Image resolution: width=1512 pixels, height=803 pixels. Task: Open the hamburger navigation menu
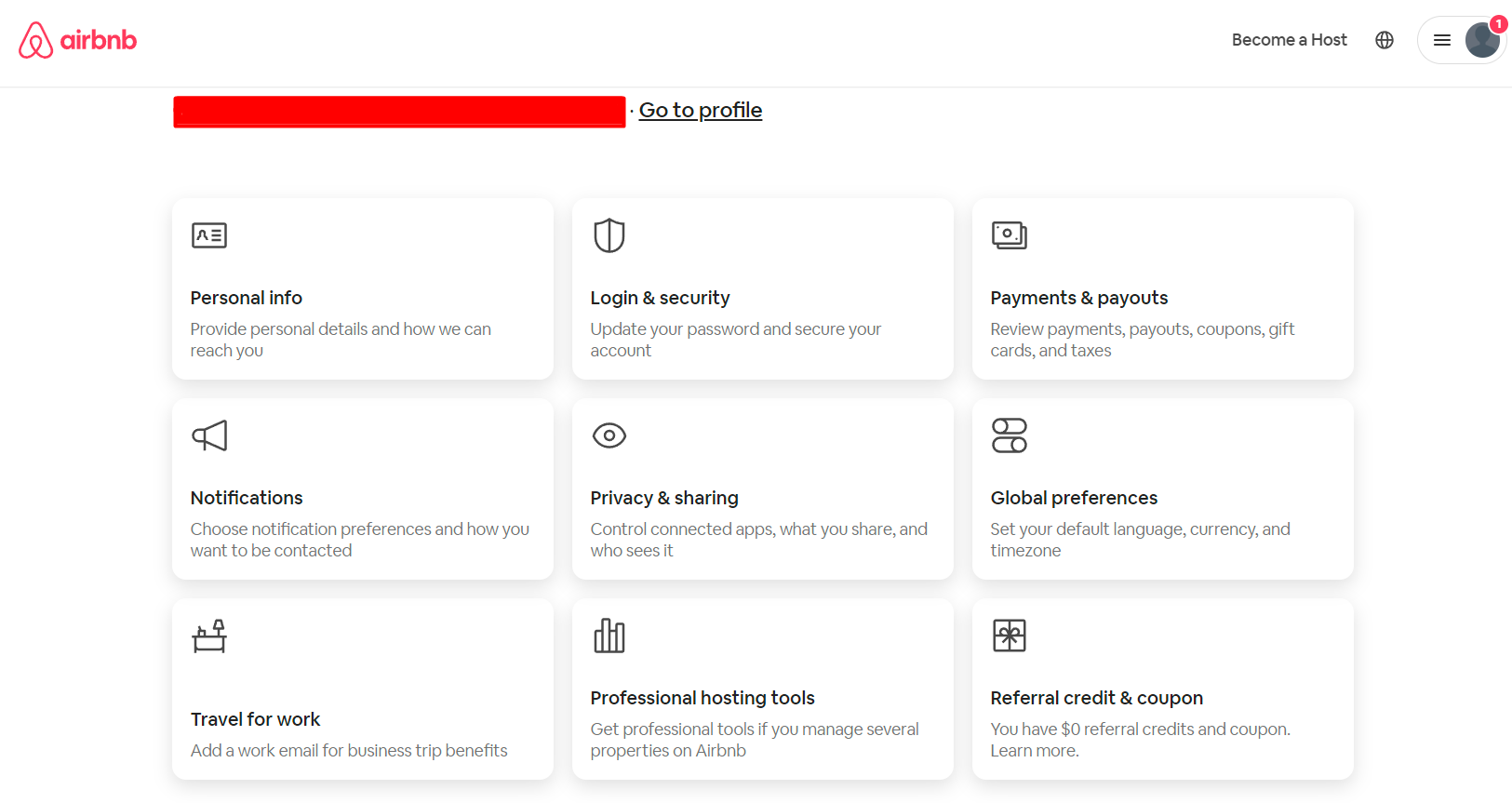click(1441, 40)
